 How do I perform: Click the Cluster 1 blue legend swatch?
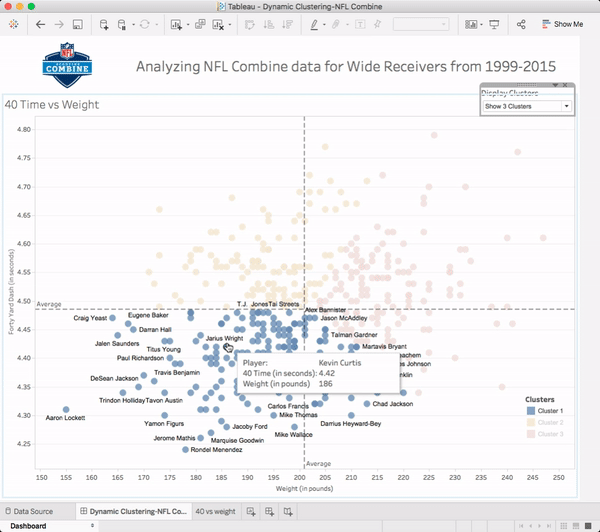pyautogui.click(x=531, y=411)
